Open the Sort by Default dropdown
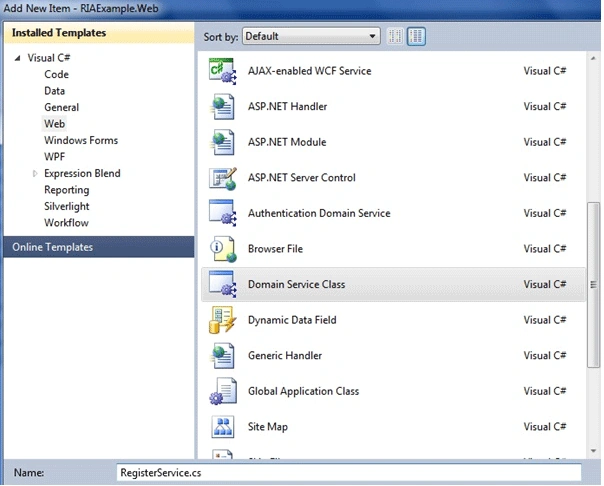This screenshot has height=486, width=604. click(x=311, y=36)
